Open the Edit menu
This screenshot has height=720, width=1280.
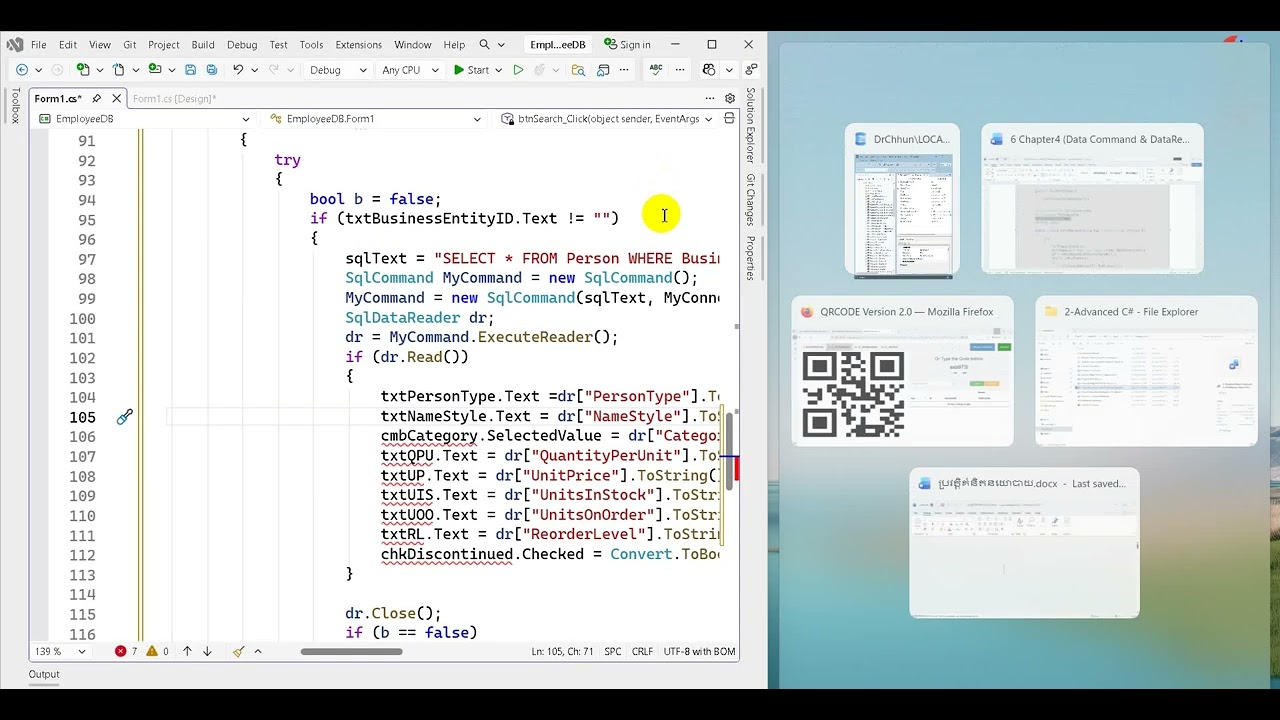[x=68, y=45]
